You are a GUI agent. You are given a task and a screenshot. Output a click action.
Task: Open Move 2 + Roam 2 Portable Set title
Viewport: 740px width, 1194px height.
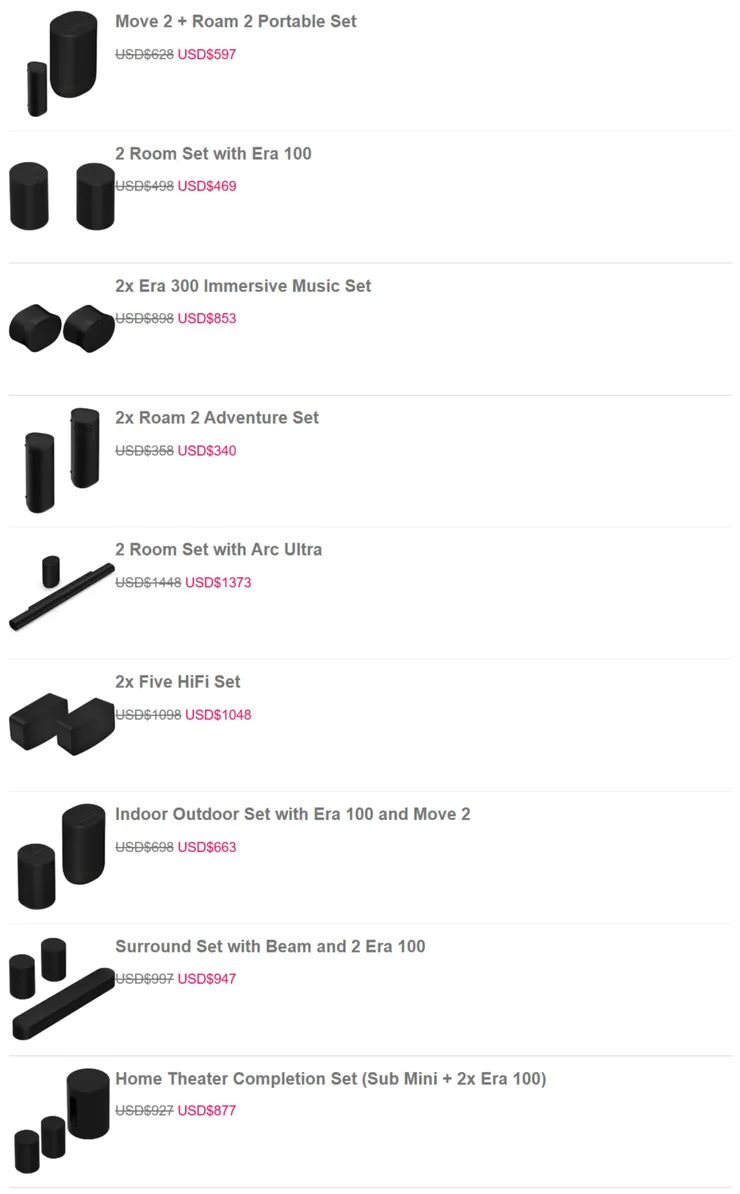[x=235, y=21]
